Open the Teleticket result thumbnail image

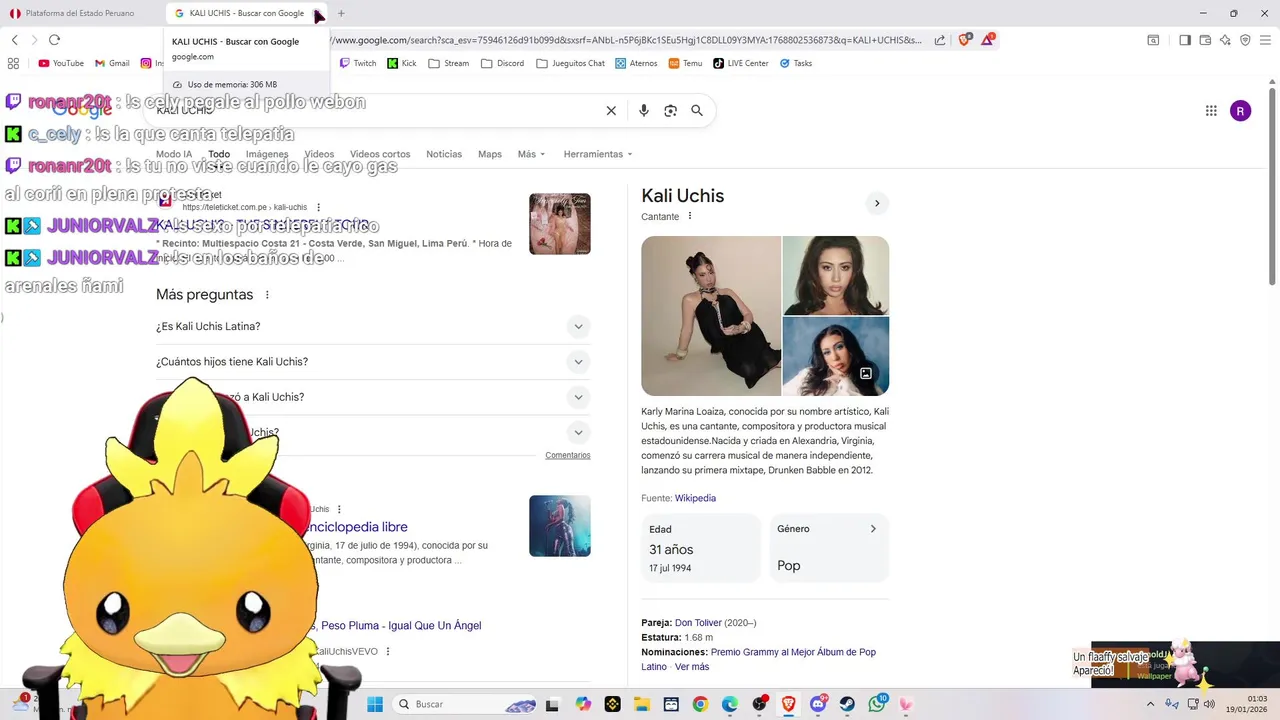560,224
